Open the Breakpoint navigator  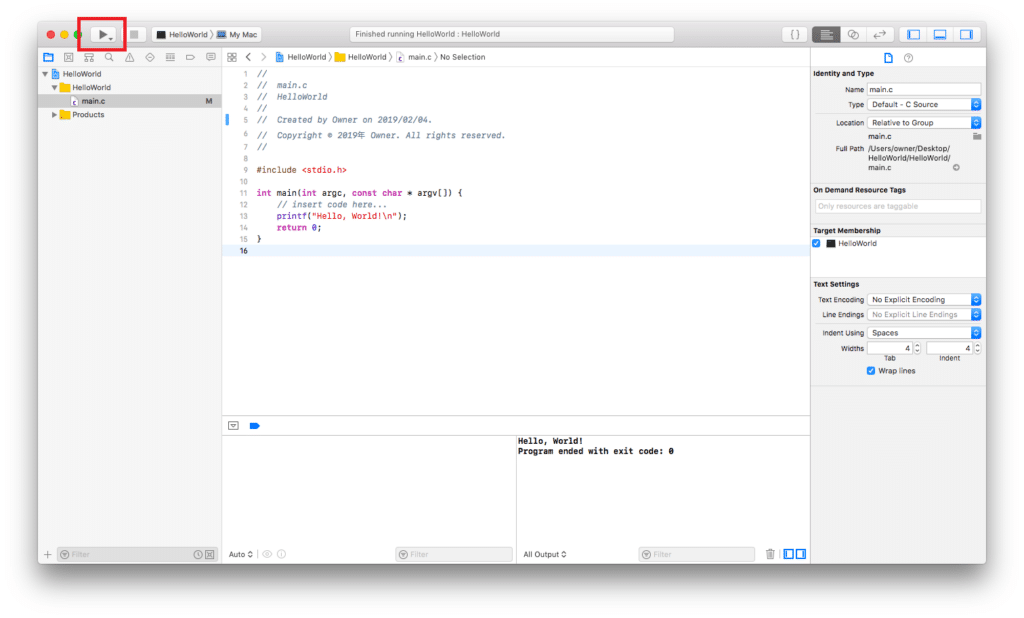click(x=191, y=57)
